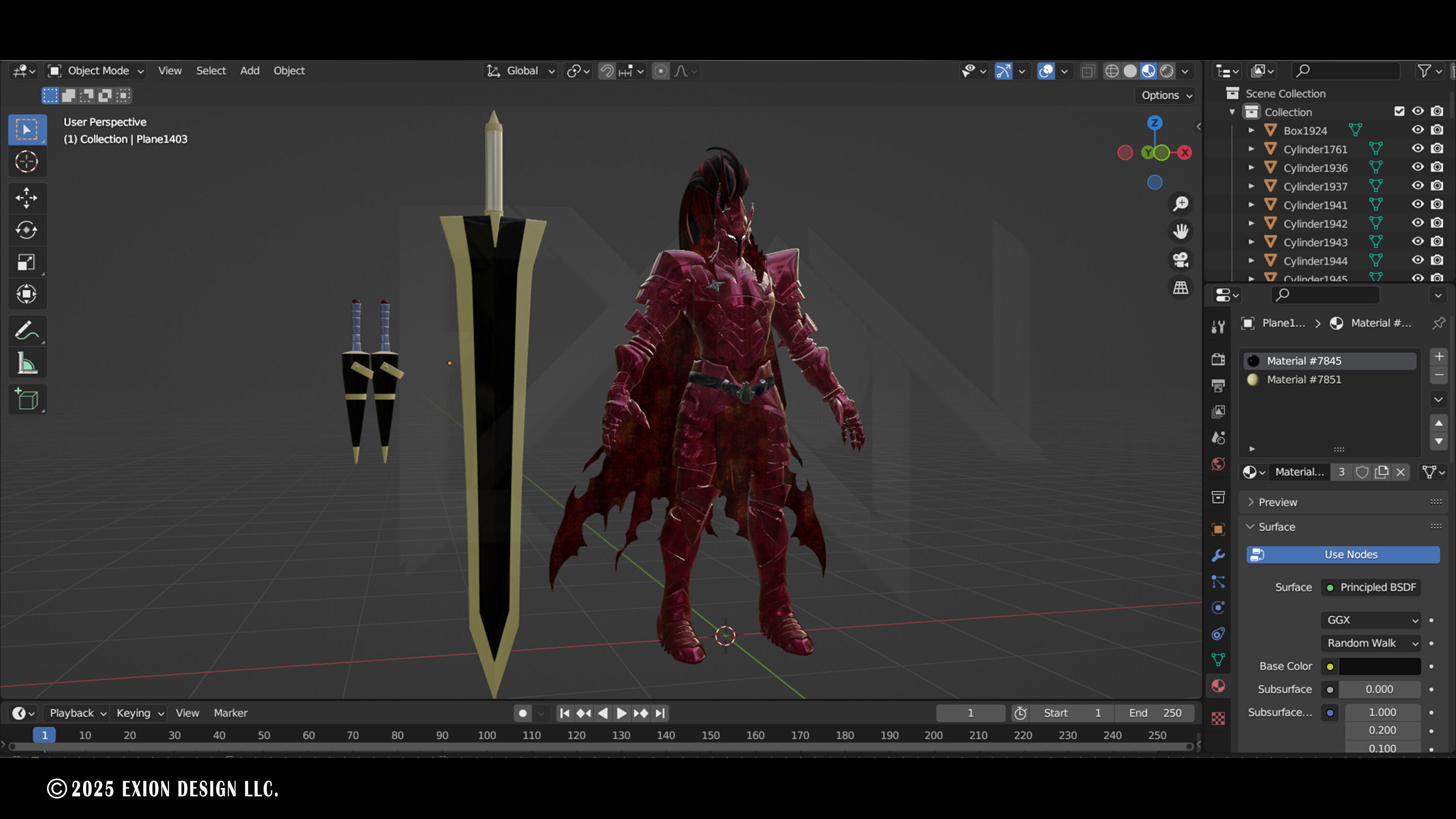Click the Base Color swatch
This screenshot has height=819, width=1456.
tap(1380, 666)
